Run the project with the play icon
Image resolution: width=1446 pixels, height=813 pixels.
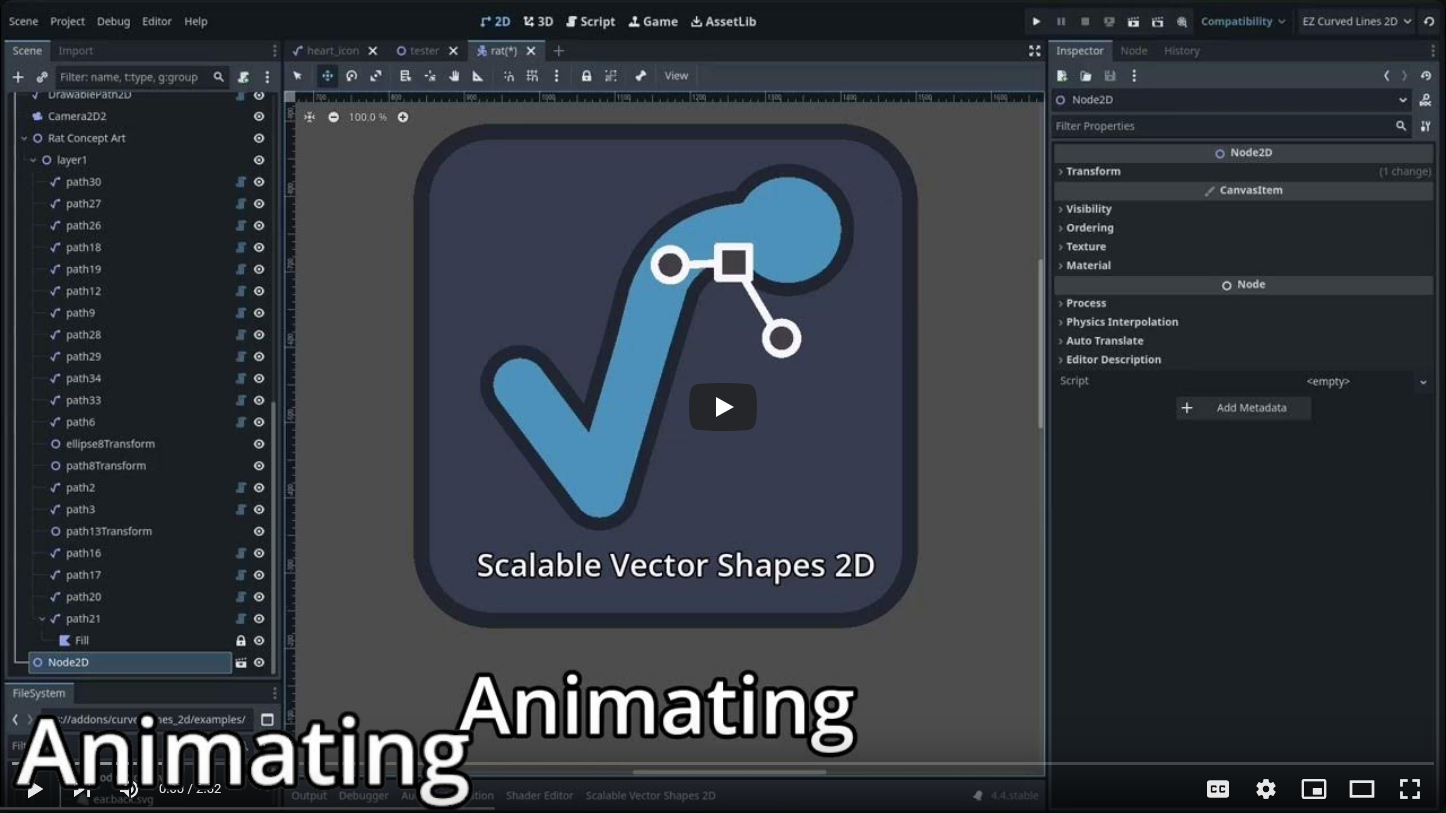[1036, 21]
